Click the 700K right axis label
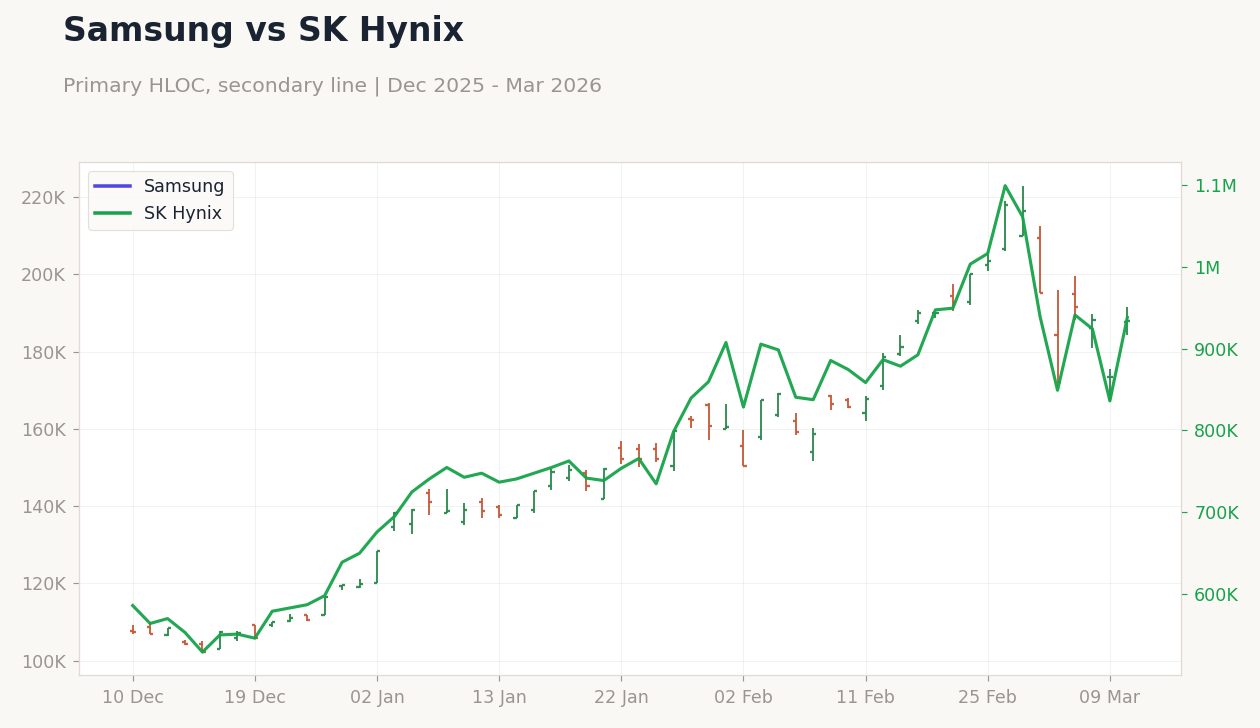Viewport: 1260px width, 728px height. [x=1216, y=513]
